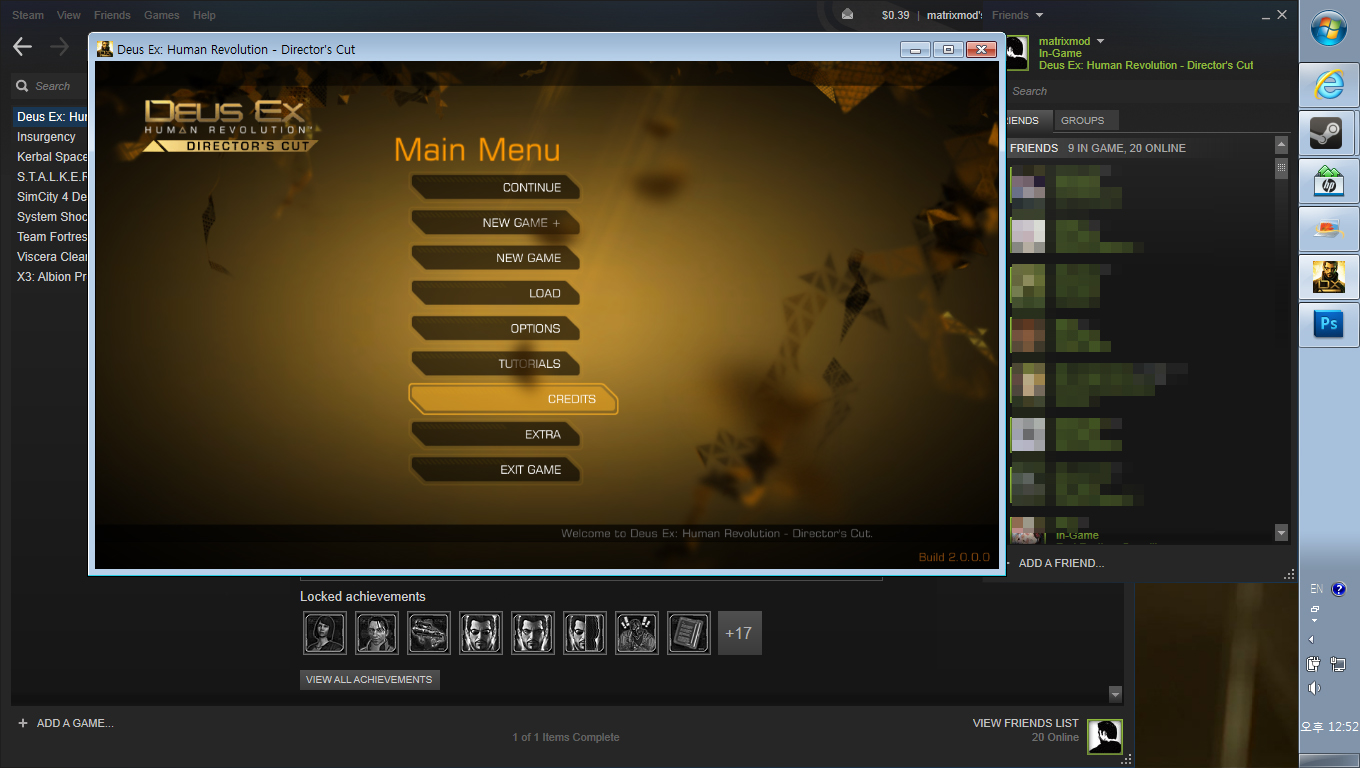The height and width of the screenshot is (768, 1360).
Task: Click VIEW FRIENDS LIST link
Action: pos(1026,723)
